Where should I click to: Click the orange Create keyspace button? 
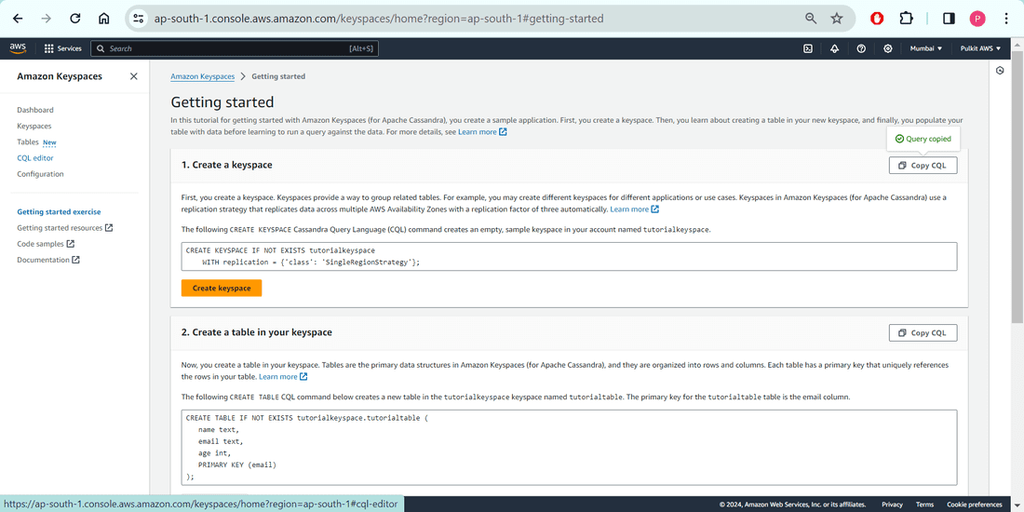click(222, 288)
